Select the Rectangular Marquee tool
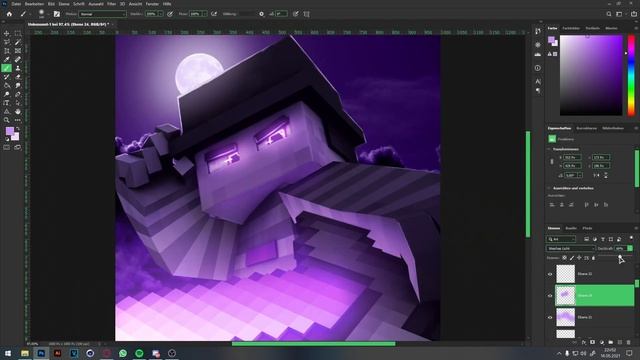Viewport: 640px width, 360px height. [x=18, y=33]
